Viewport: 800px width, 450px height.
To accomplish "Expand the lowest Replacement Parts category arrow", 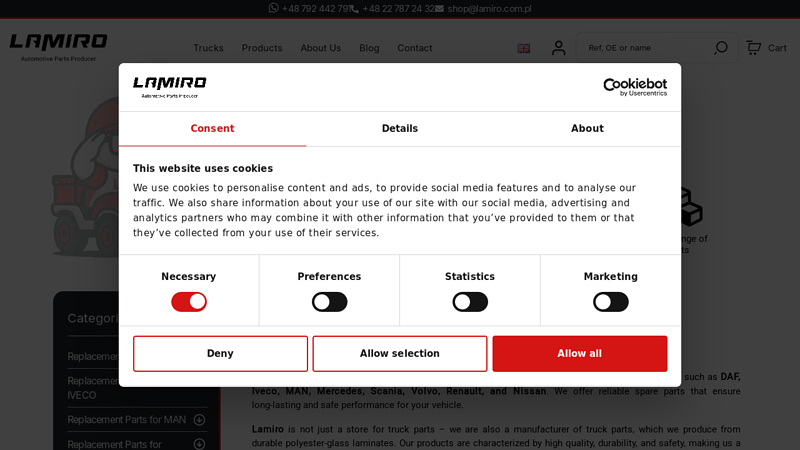I will (199, 444).
